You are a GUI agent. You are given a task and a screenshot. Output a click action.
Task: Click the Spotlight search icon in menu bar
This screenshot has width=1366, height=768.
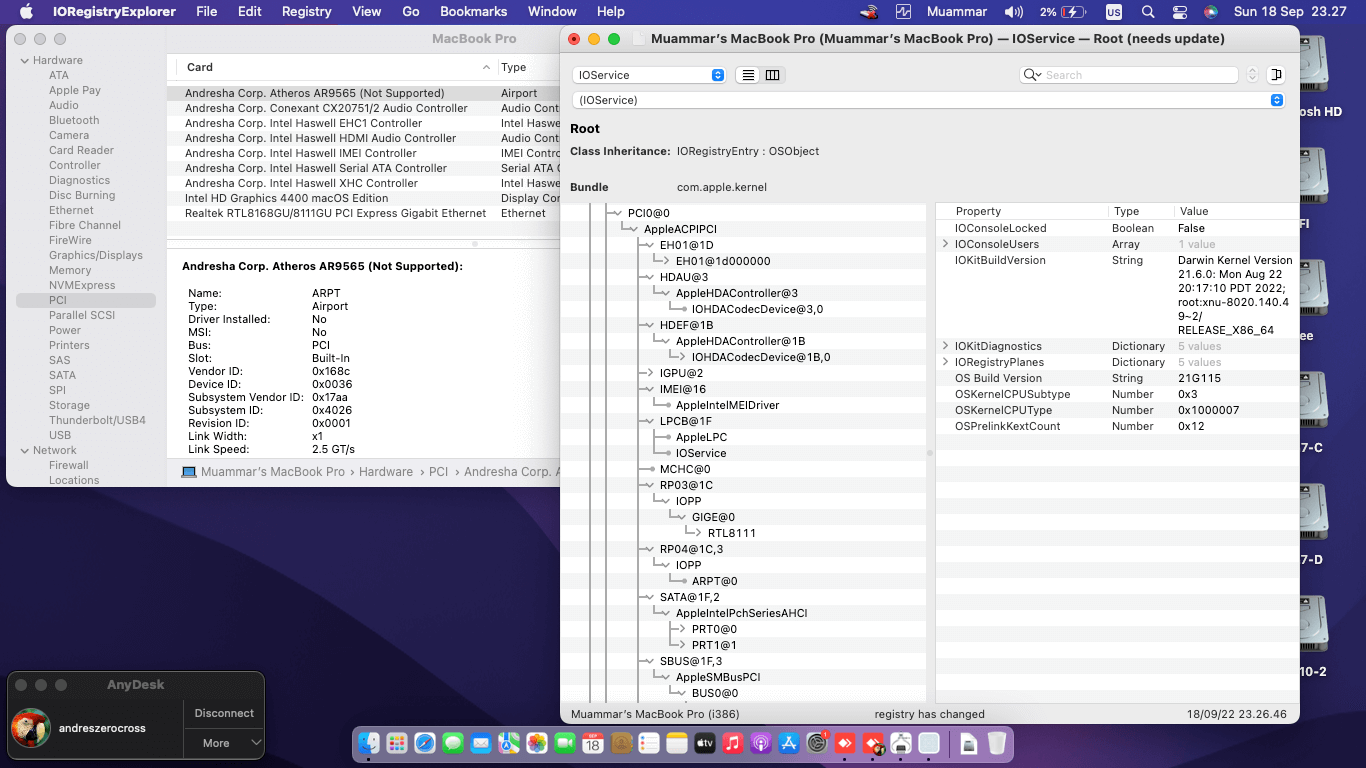coord(1148,12)
